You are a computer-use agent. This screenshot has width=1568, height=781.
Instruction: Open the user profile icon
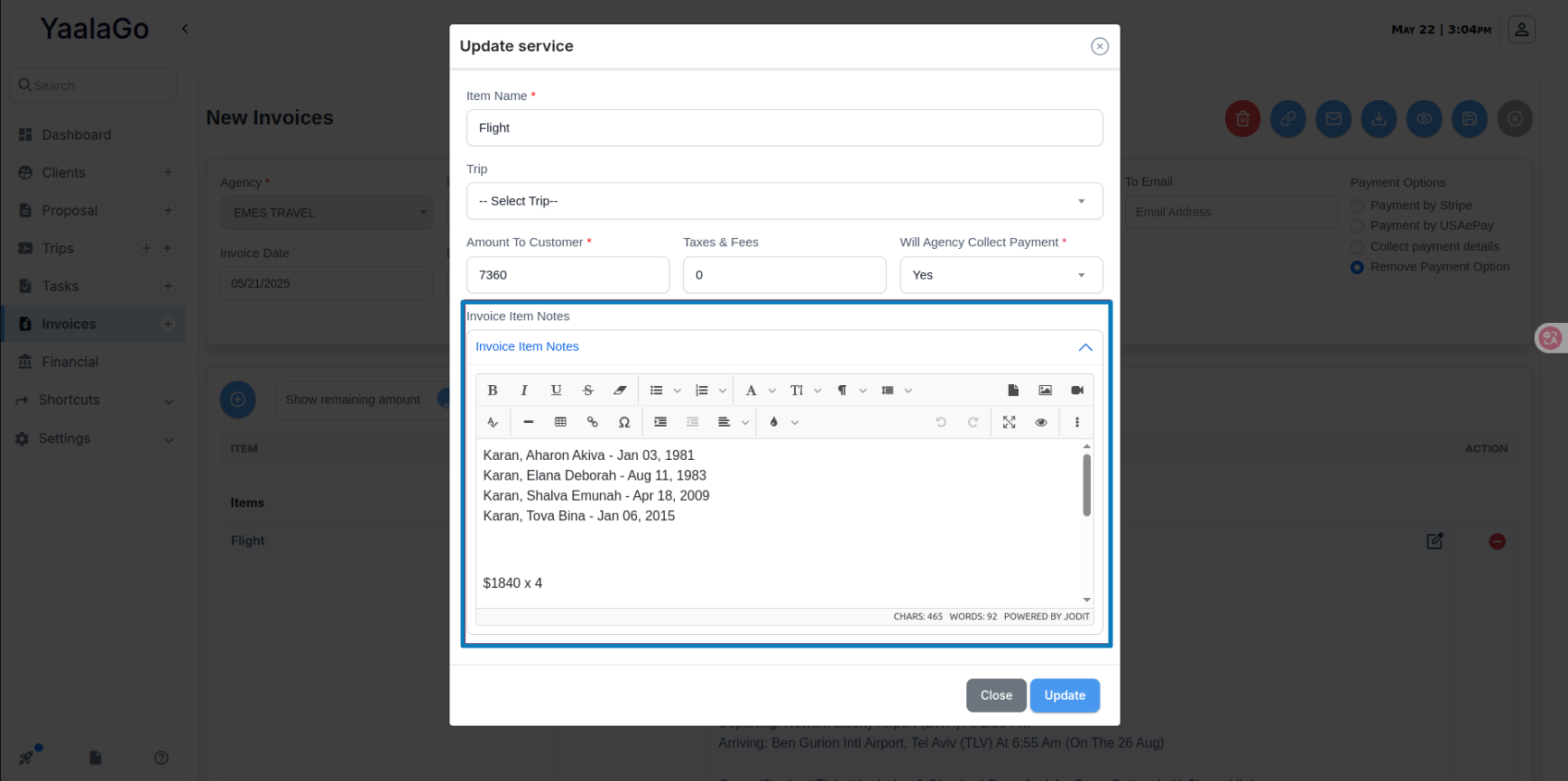click(x=1521, y=29)
